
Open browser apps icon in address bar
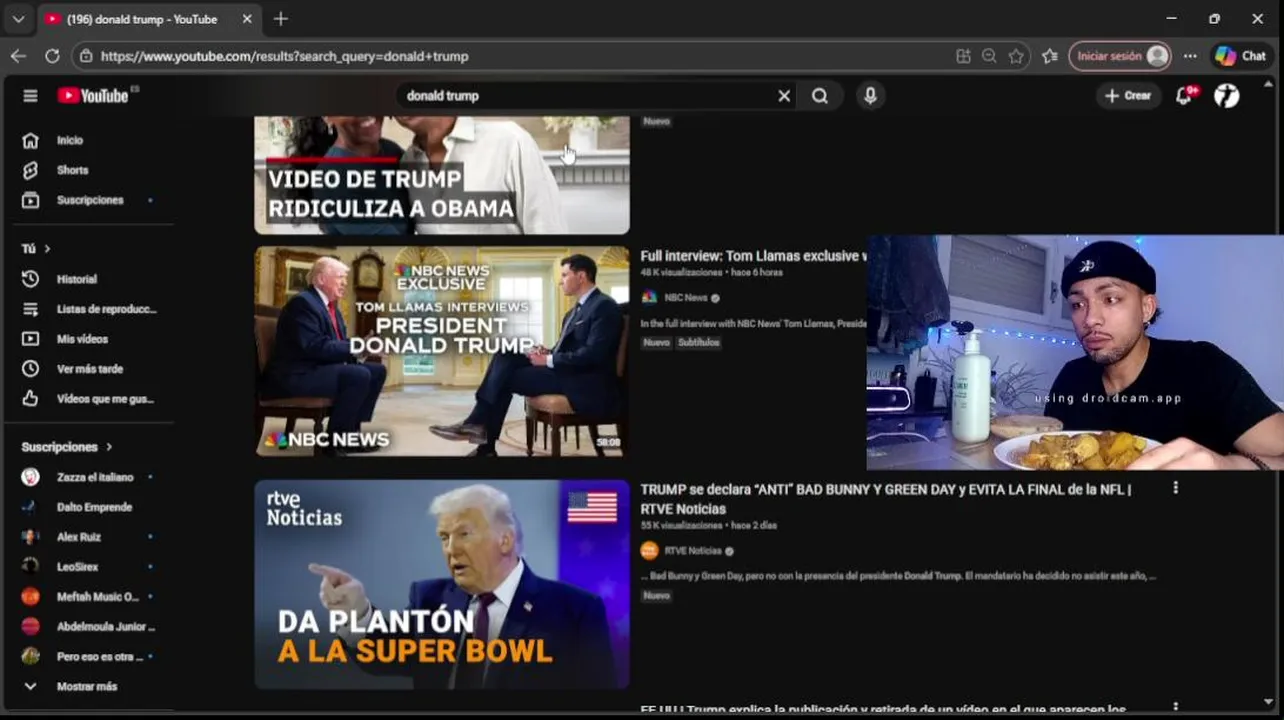963,57
